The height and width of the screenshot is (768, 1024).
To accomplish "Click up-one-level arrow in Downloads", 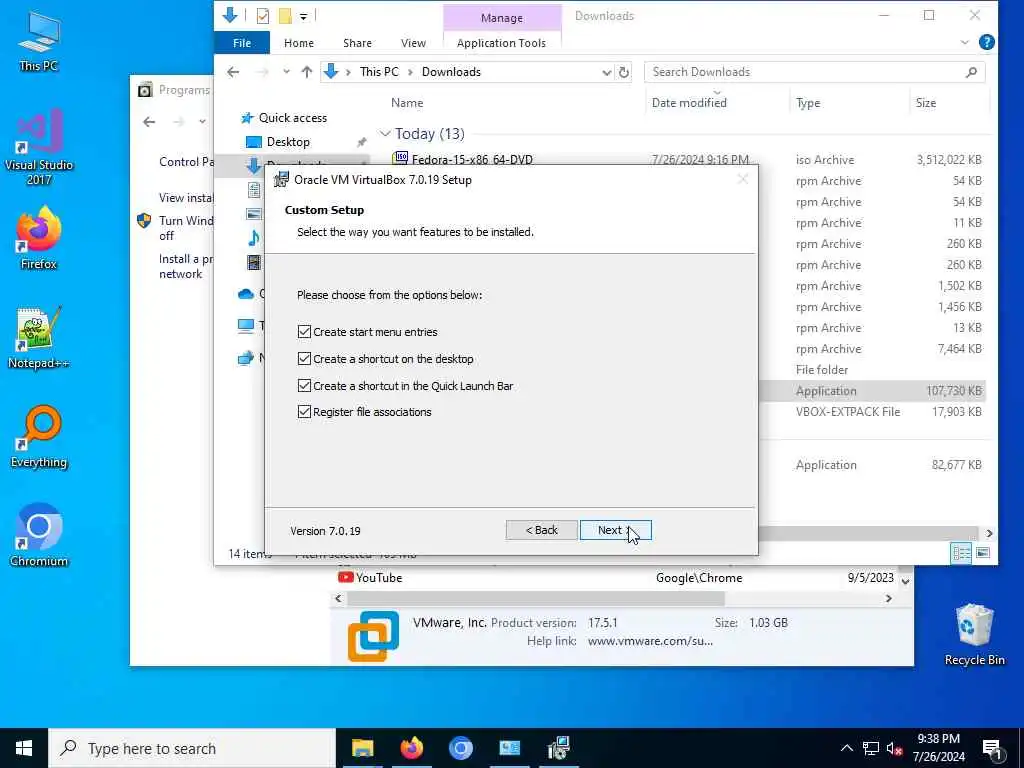I will click(306, 72).
